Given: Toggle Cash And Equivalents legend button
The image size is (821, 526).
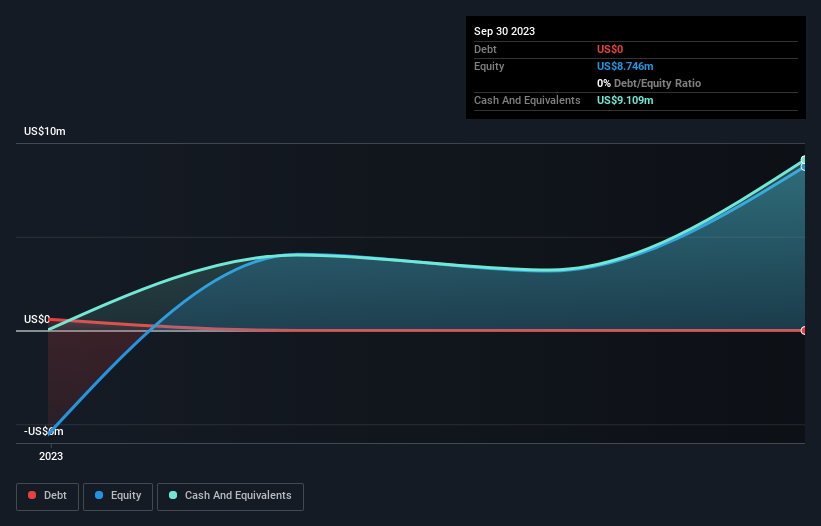Looking at the screenshot, I should (230, 496).
